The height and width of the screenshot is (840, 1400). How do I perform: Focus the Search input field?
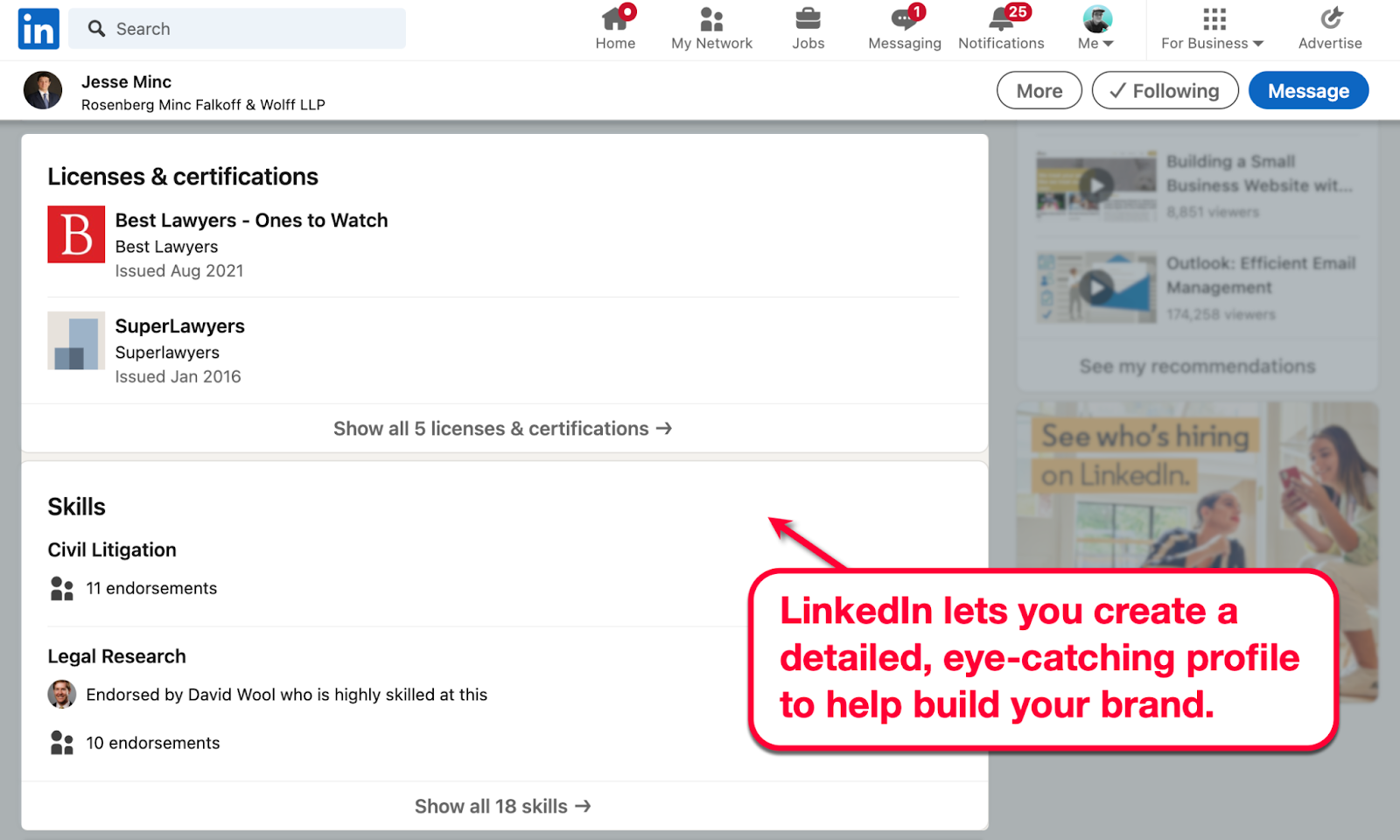click(x=237, y=29)
